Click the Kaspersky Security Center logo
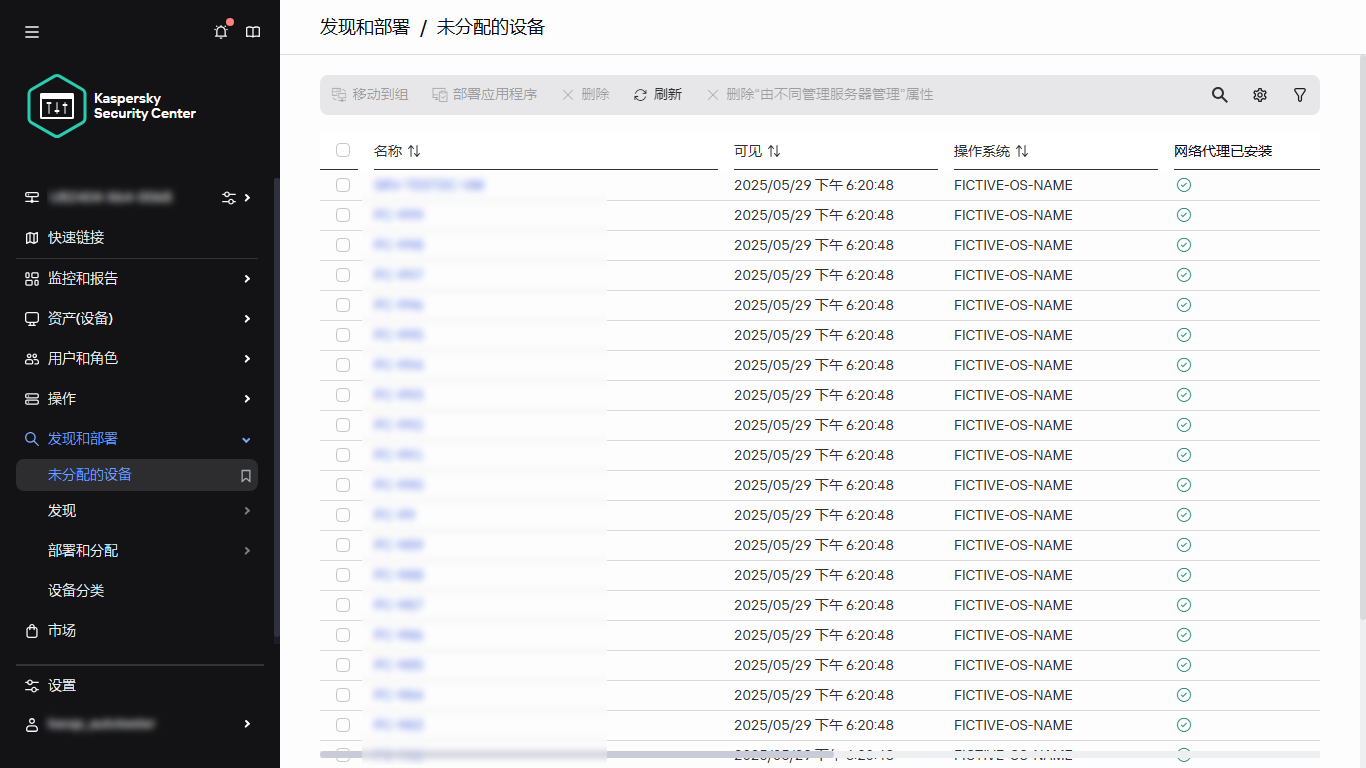Screen dimensions: 1366x768 point(112,106)
